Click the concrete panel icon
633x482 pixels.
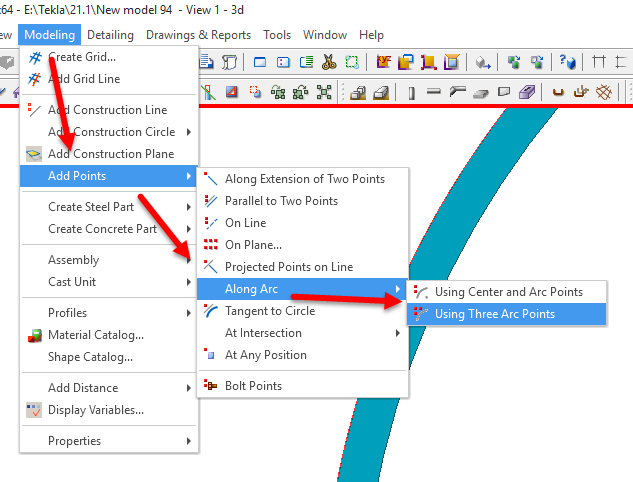click(504, 92)
